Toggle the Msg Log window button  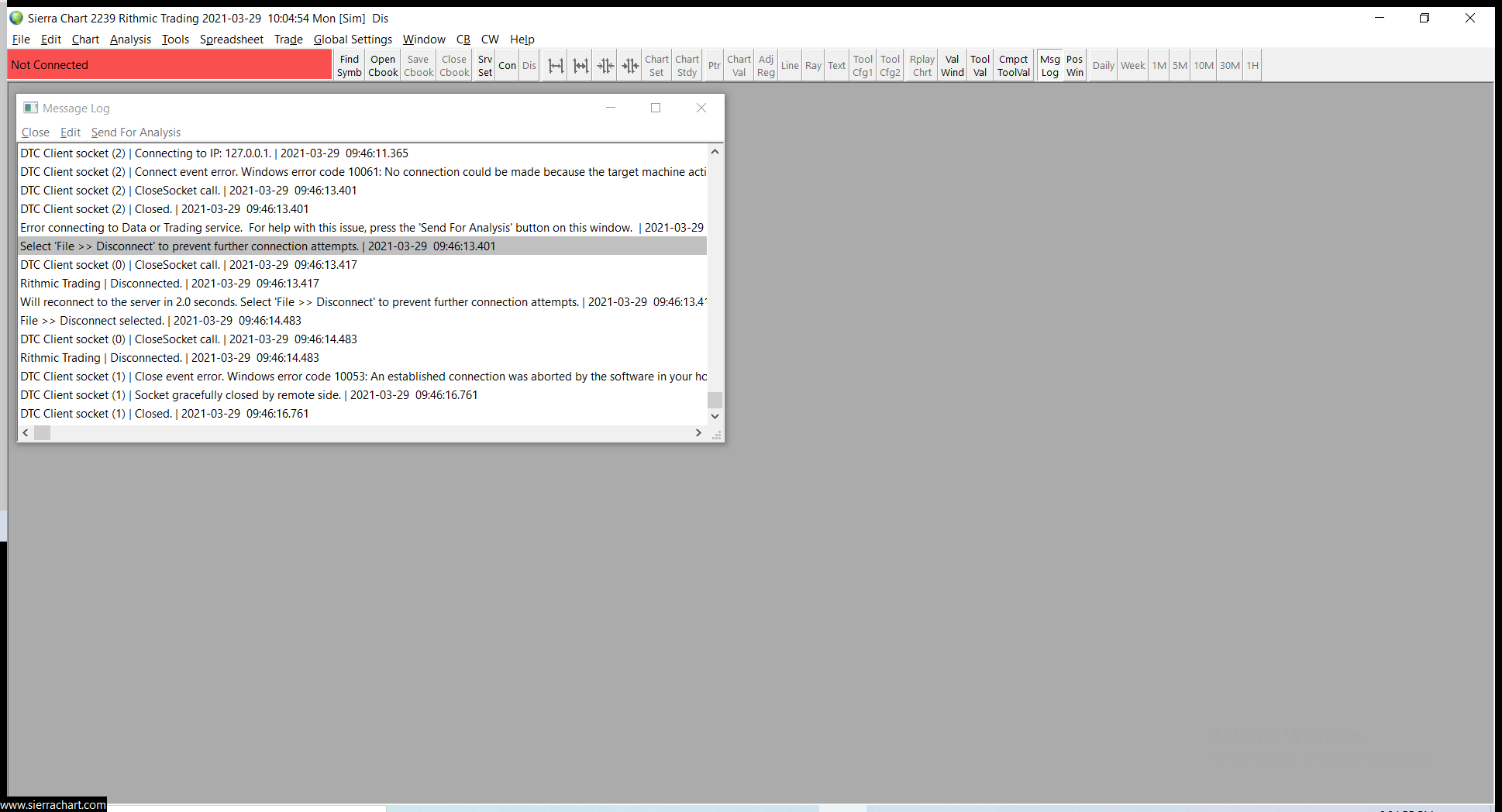click(1050, 66)
